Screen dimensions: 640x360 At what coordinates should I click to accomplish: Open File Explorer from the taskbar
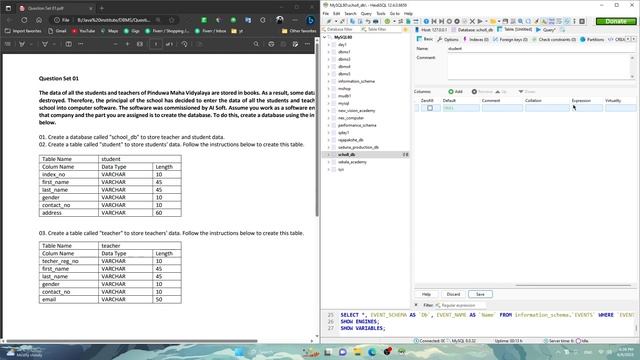[x=358, y=352]
